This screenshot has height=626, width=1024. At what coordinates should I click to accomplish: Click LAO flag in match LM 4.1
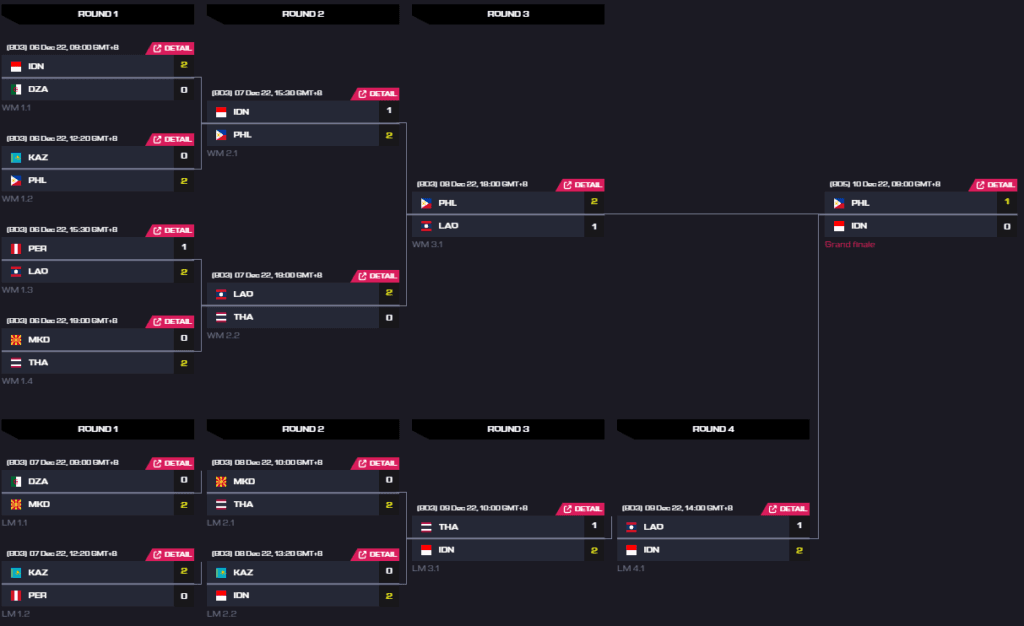(x=632, y=527)
